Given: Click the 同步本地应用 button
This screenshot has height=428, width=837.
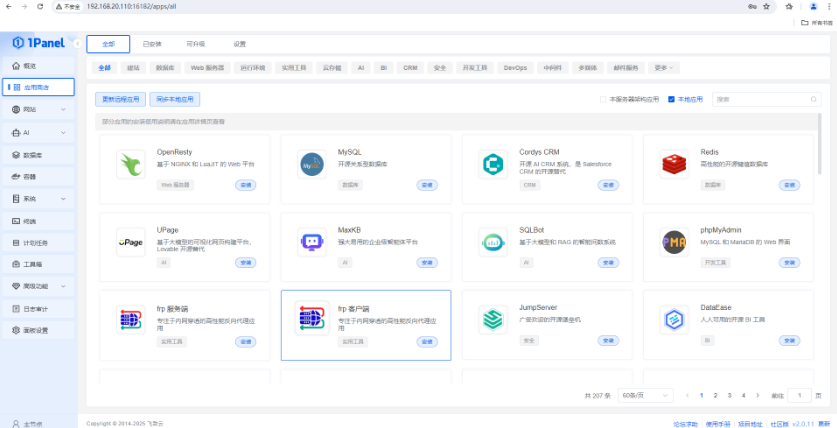Looking at the screenshot, I should [x=175, y=100].
